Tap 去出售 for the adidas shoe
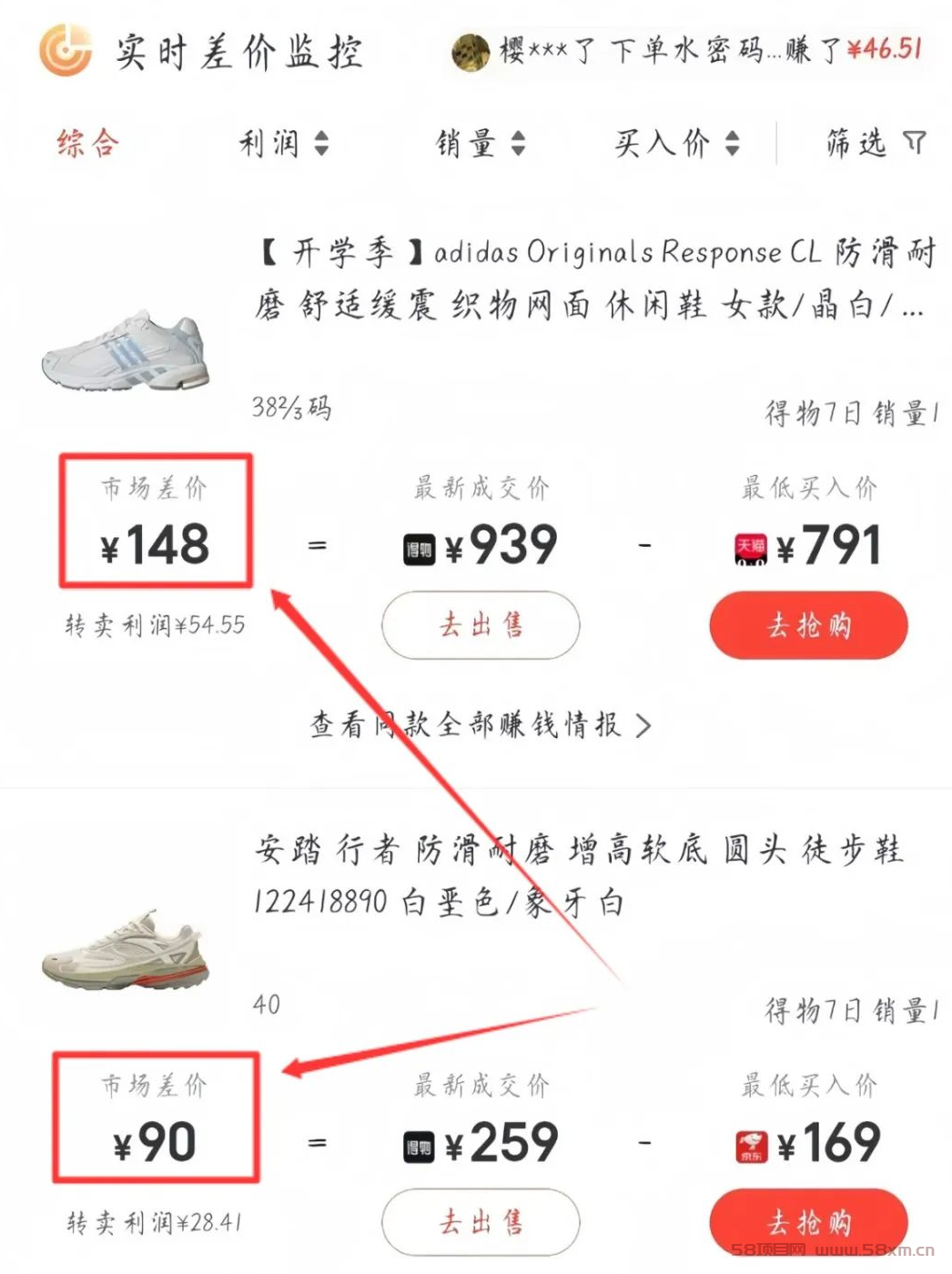Image resolution: width=952 pixels, height=1274 pixels. click(481, 625)
